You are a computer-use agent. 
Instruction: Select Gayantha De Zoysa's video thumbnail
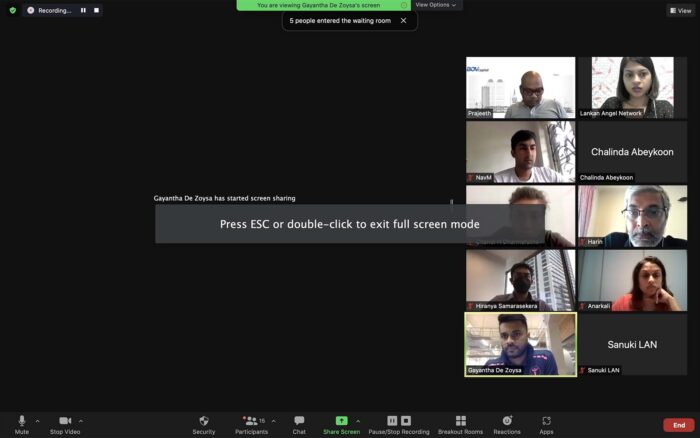pos(521,344)
